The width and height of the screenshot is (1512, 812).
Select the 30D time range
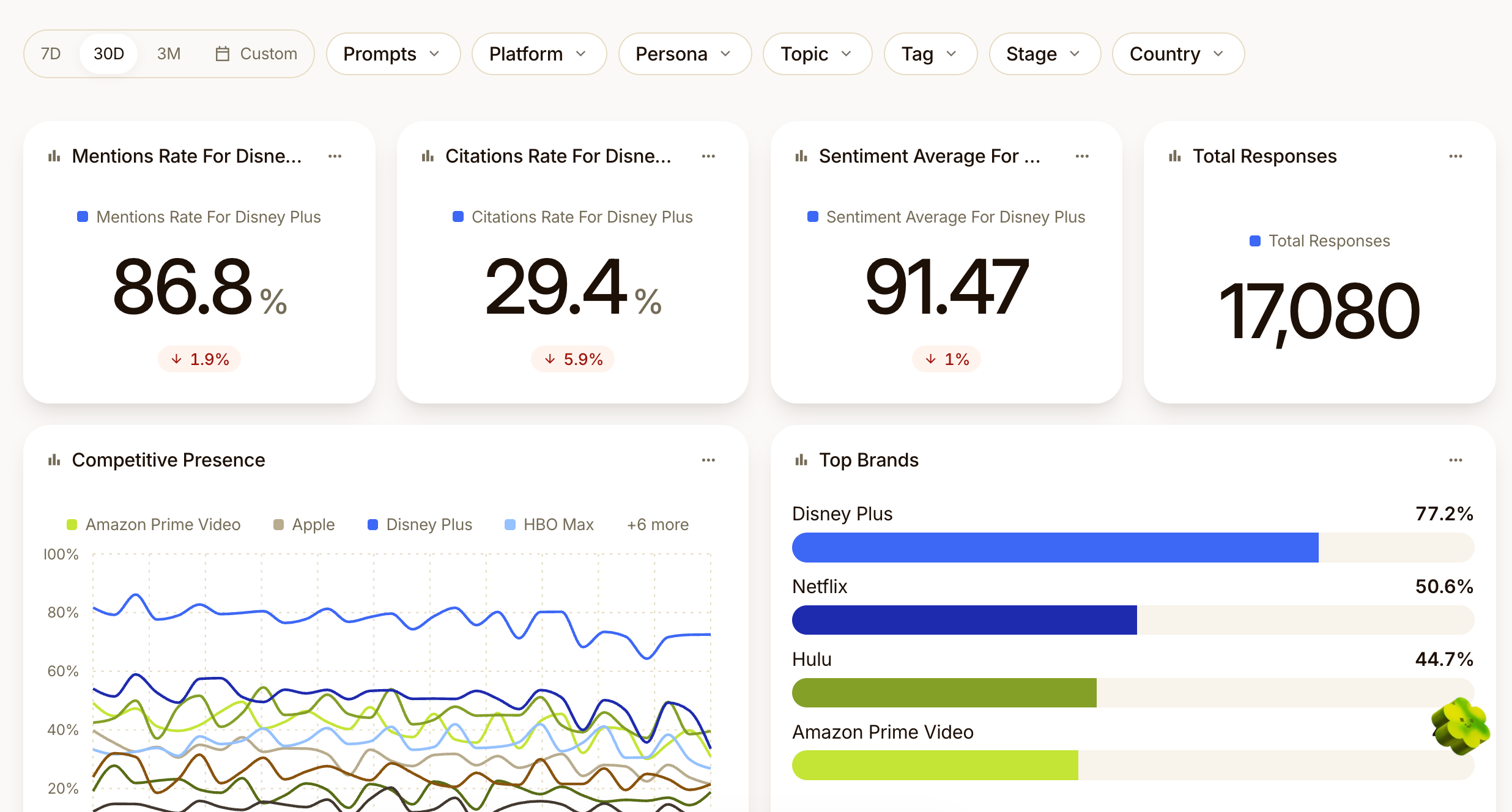click(x=109, y=54)
